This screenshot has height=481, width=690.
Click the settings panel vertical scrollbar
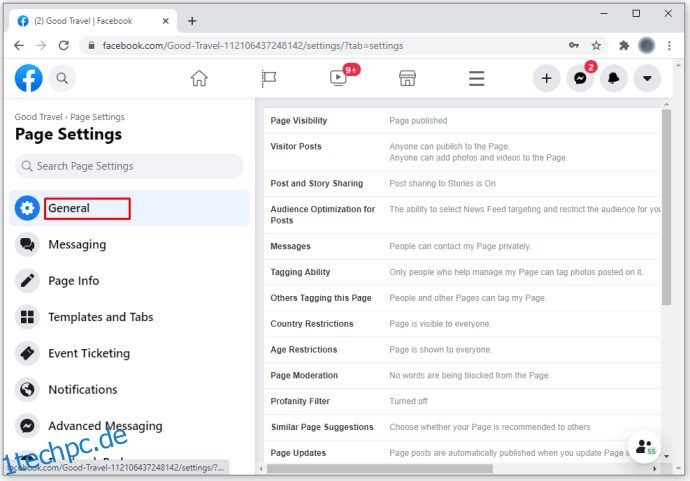click(x=667, y=207)
